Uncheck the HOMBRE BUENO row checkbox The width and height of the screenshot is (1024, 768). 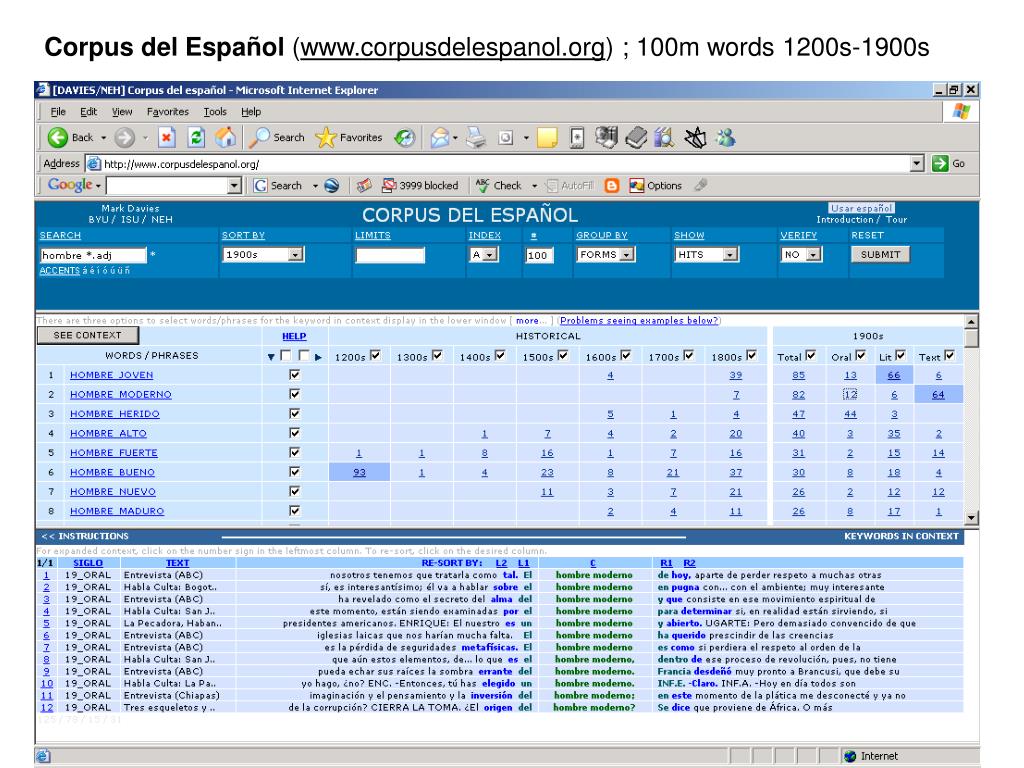click(295, 472)
